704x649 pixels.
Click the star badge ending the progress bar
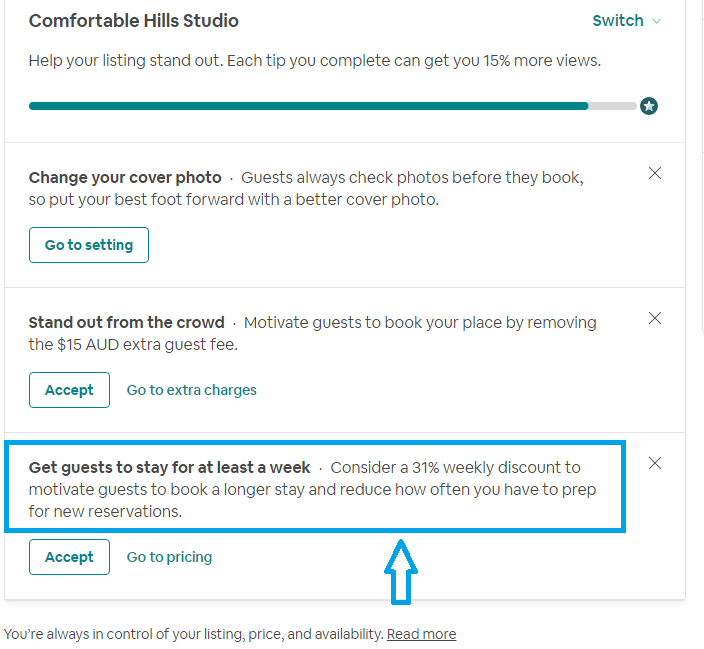tap(649, 105)
